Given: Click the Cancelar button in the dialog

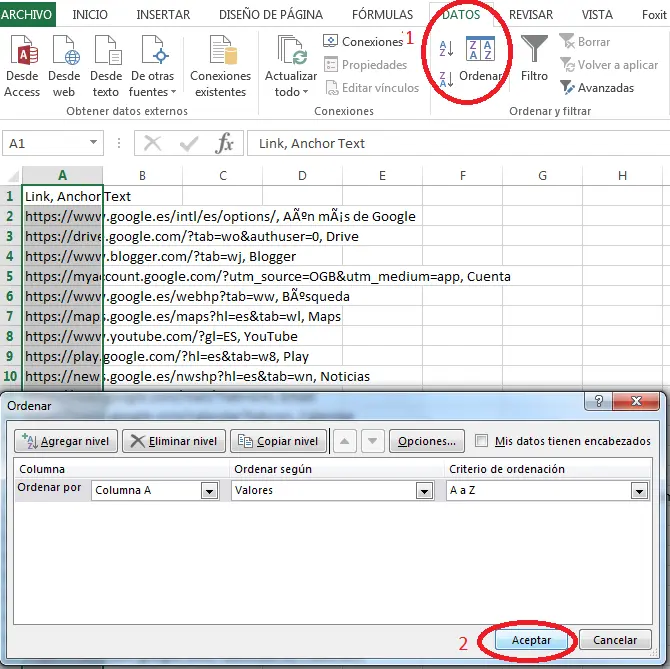Looking at the screenshot, I should point(615,640).
